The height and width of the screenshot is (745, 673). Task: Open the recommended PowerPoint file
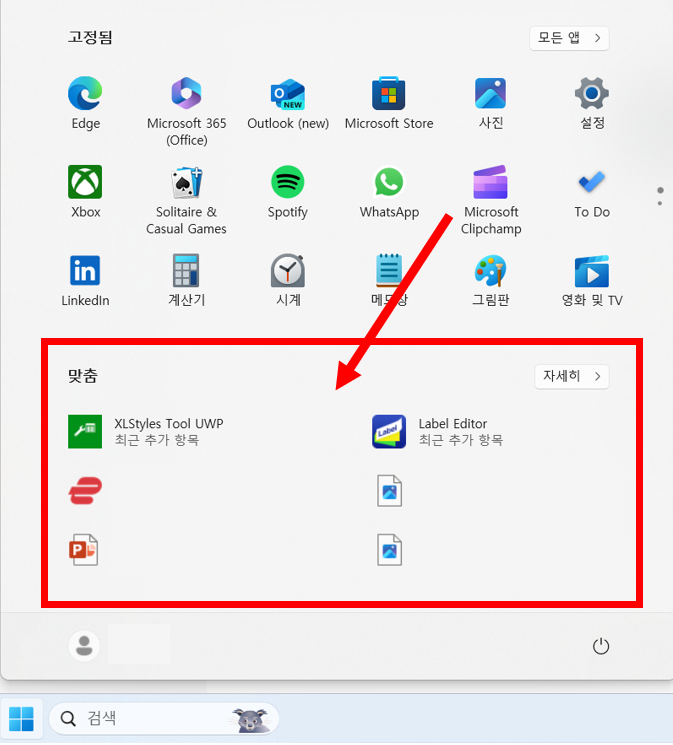click(84, 550)
